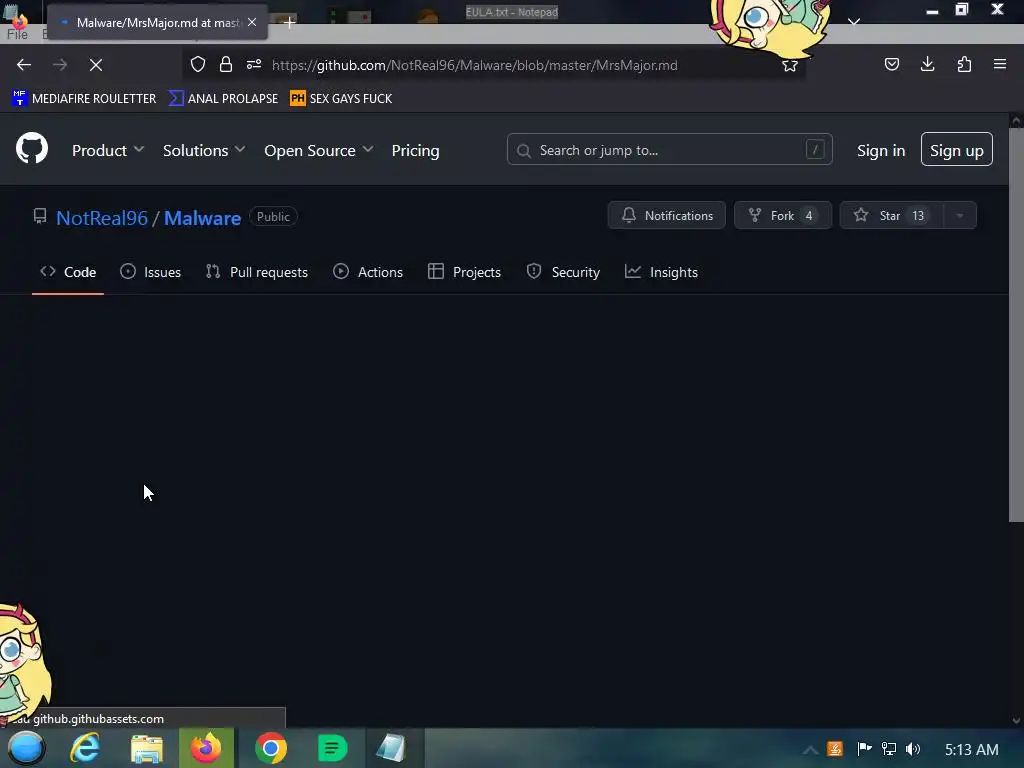
Task: Bookmark this page with the star icon
Action: click(x=790, y=65)
